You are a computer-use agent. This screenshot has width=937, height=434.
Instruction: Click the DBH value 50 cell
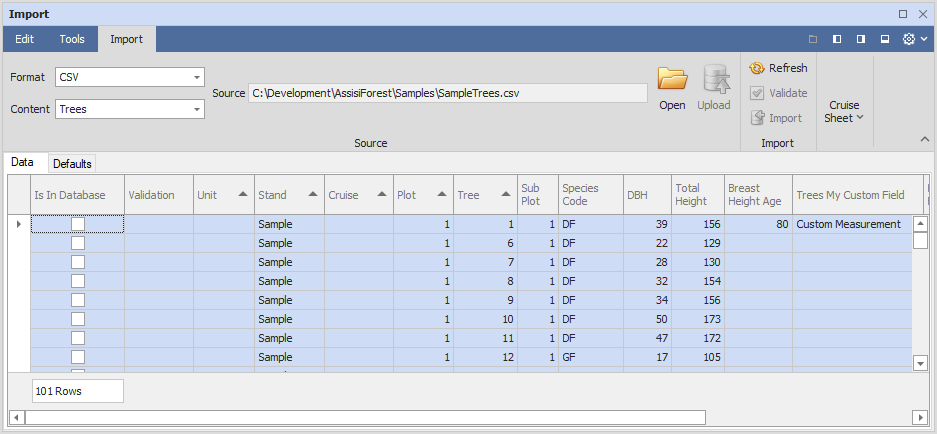pyautogui.click(x=647, y=319)
